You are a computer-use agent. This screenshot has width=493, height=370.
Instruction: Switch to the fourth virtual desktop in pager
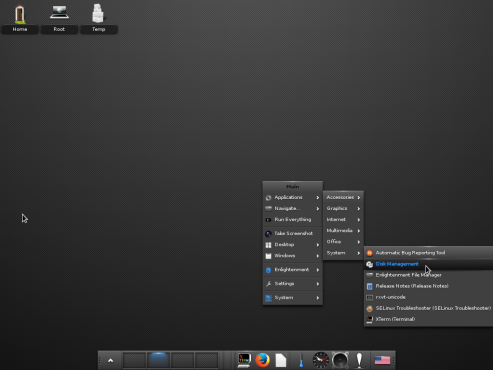207,360
